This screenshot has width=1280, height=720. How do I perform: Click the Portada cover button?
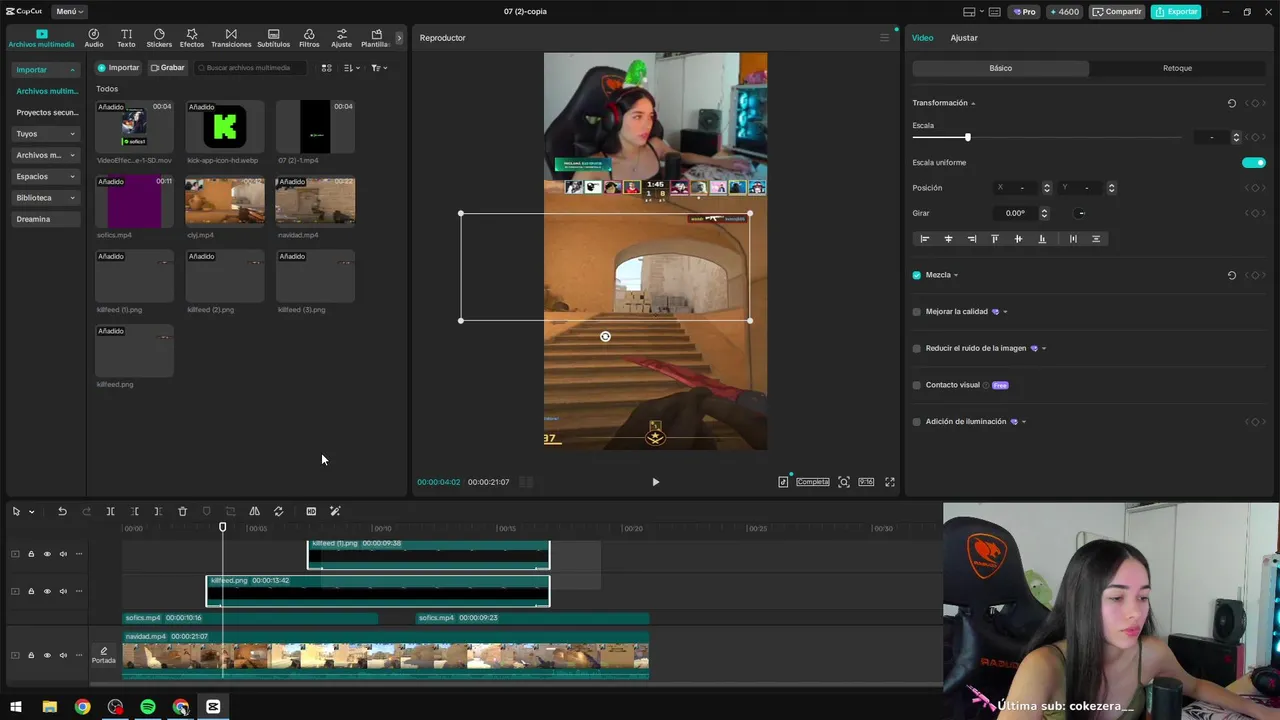(104, 655)
